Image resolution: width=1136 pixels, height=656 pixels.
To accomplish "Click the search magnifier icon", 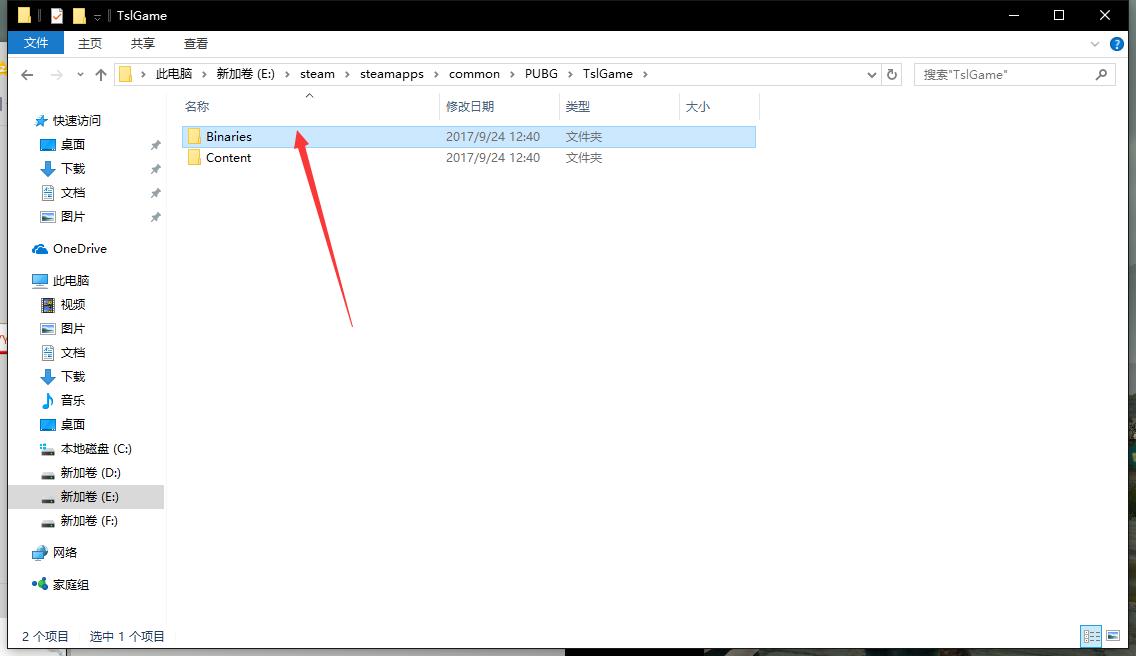I will pyautogui.click(x=1101, y=74).
